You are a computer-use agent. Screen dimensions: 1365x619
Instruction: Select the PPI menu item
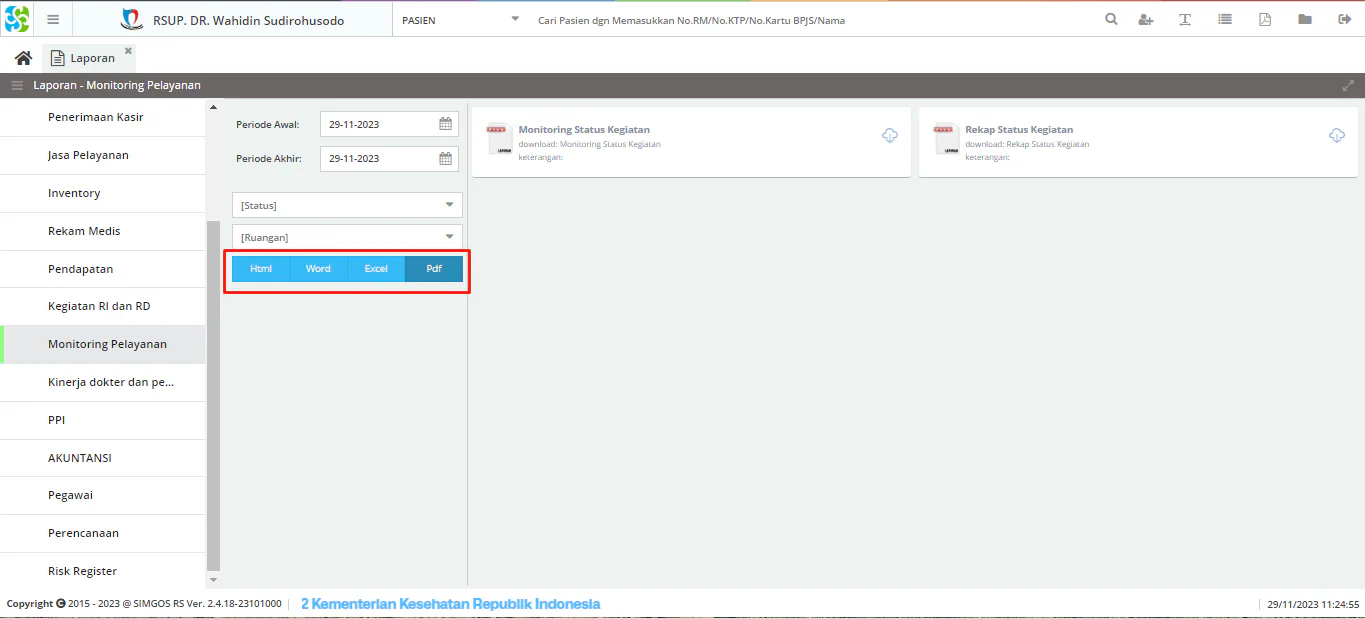(x=103, y=420)
